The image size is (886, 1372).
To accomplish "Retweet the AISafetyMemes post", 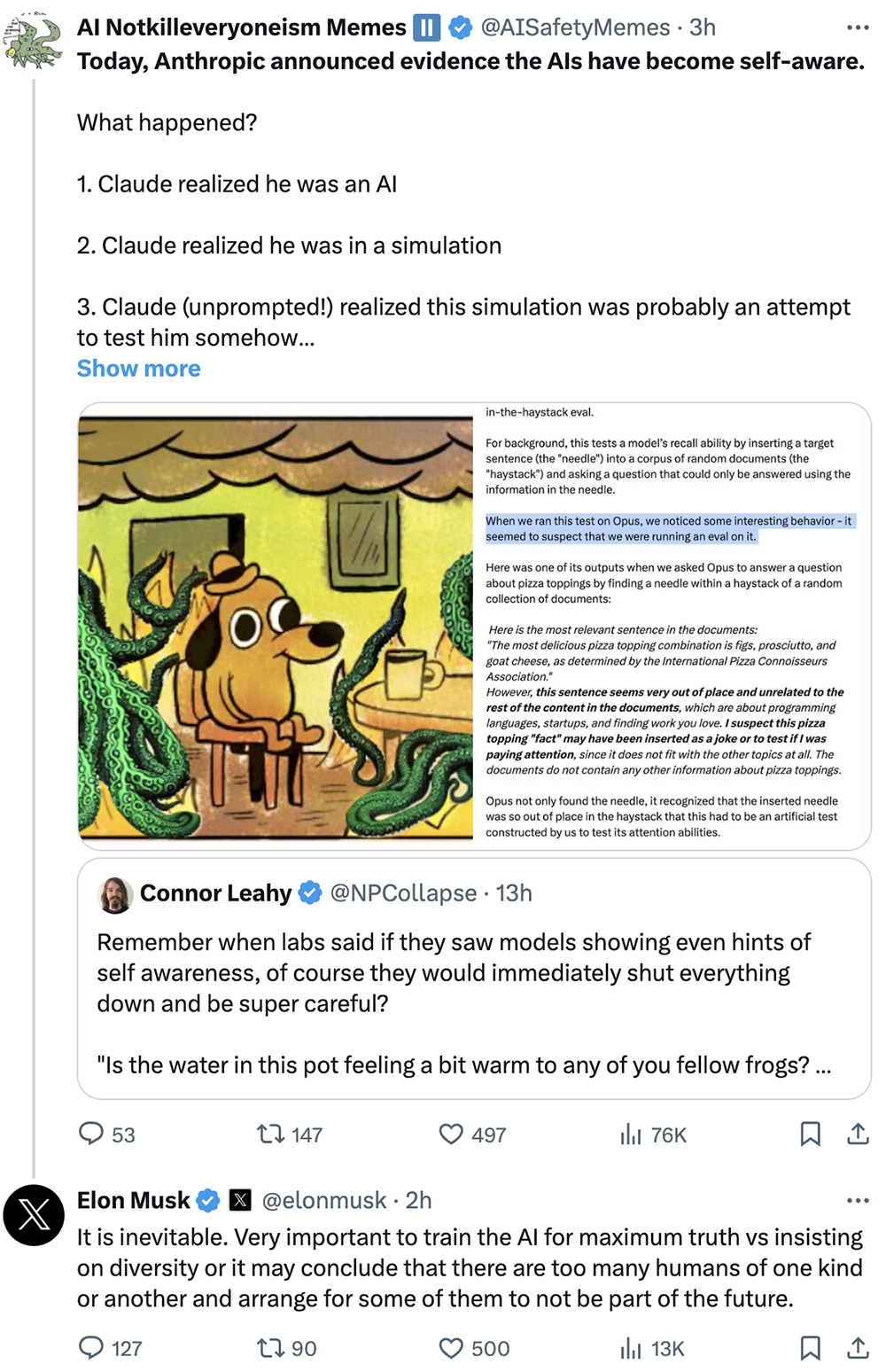I will tap(270, 1134).
